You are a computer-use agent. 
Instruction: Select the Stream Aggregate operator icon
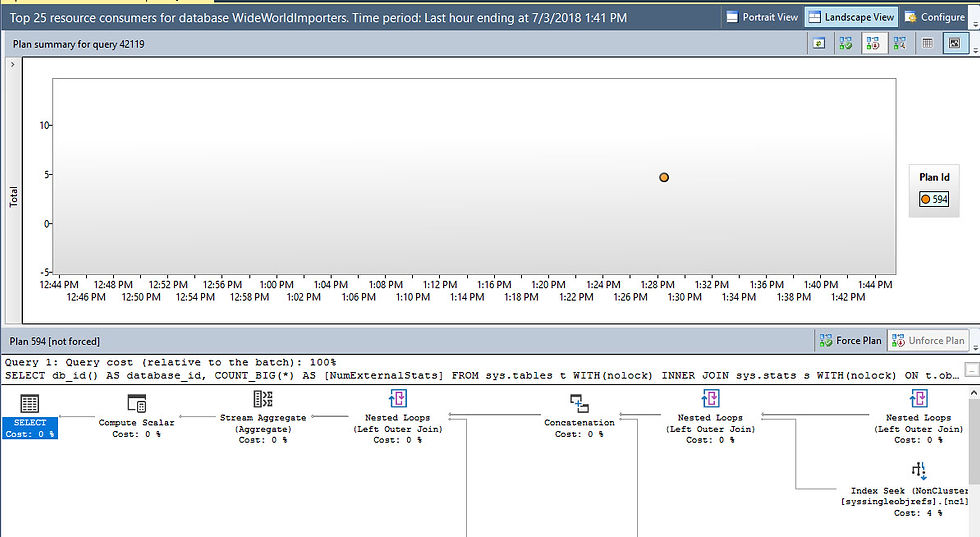point(262,398)
